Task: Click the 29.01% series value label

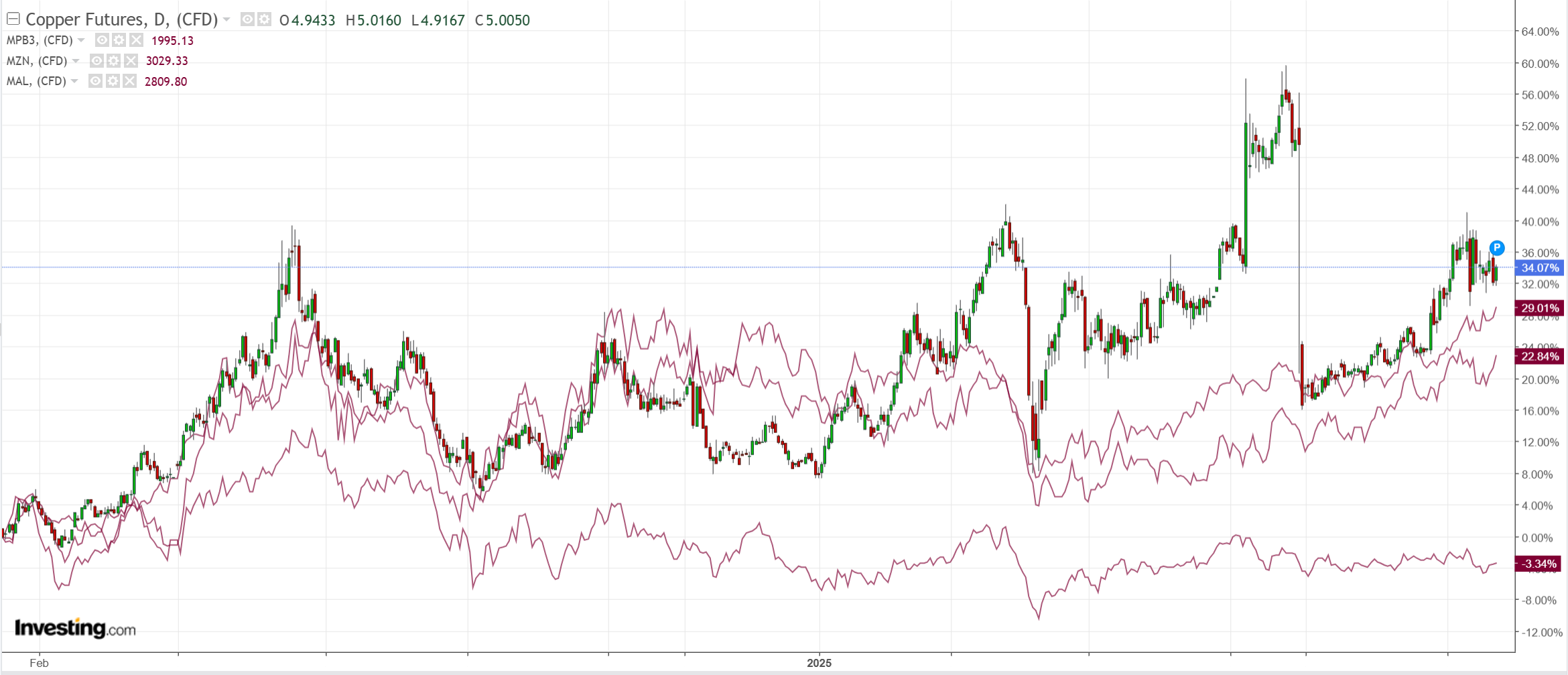Action: click(x=1540, y=308)
